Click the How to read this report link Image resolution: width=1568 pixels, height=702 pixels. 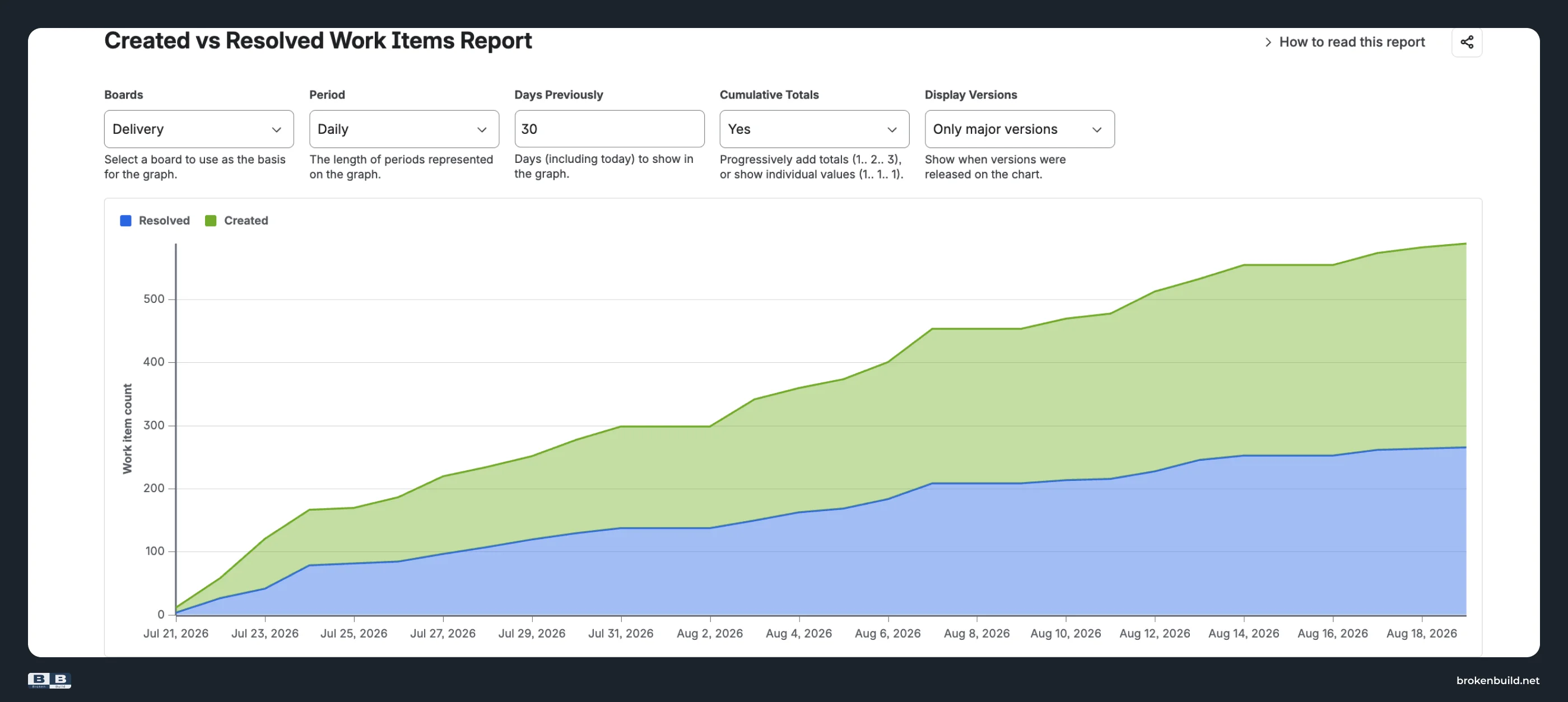pyautogui.click(x=1351, y=42)
